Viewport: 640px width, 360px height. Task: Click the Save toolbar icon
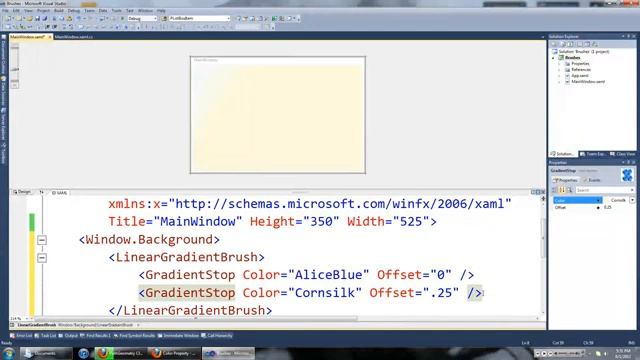[x=37, y=18]
